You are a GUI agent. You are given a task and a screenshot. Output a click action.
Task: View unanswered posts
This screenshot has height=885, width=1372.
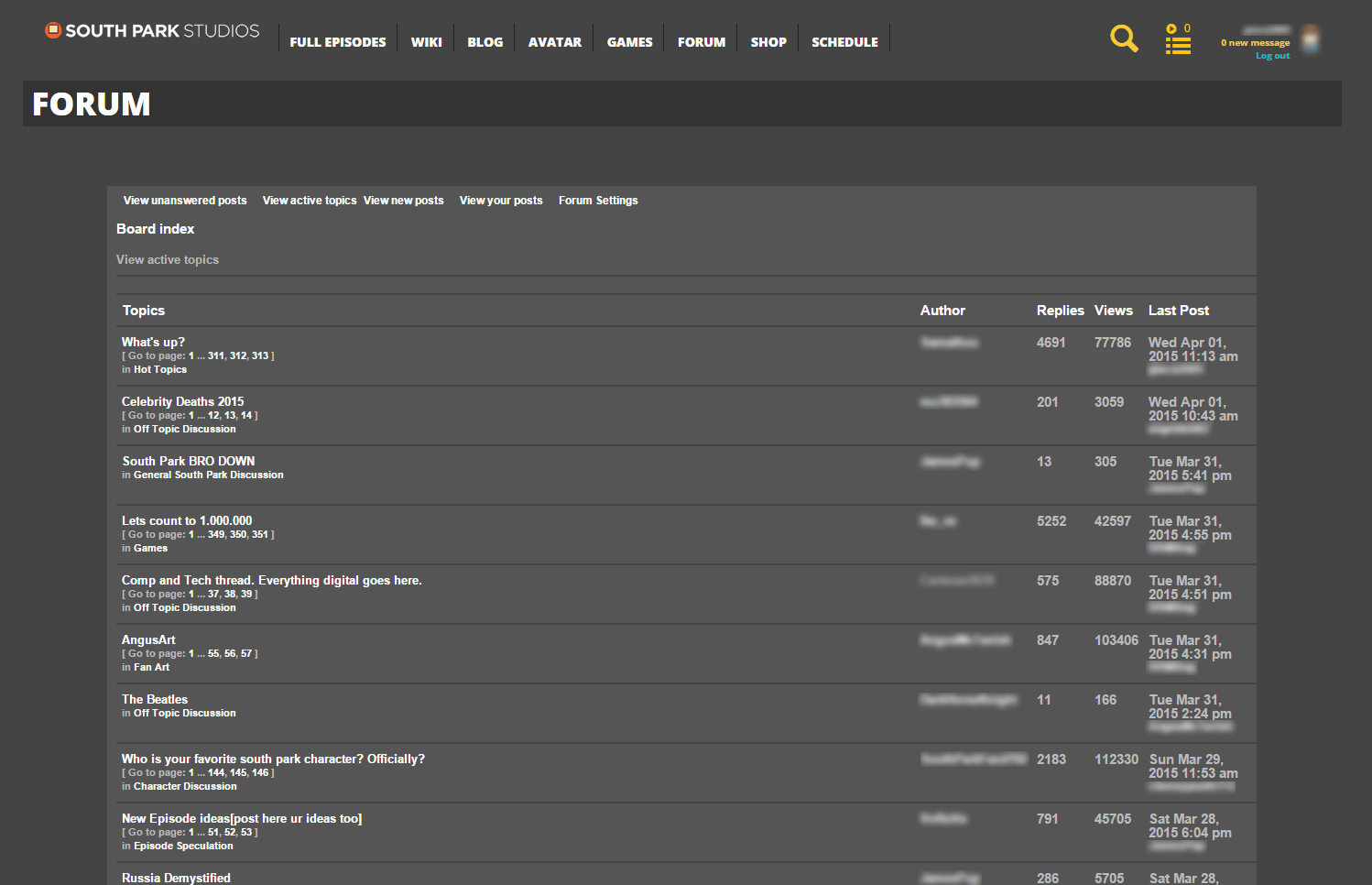pyautogui.click(x=185, y=201)
